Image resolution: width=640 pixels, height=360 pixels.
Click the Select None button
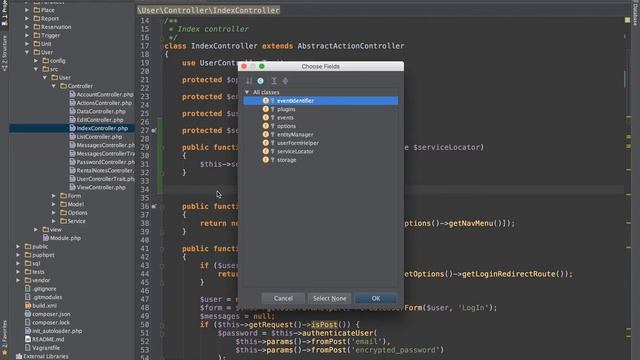click(329, 298)
